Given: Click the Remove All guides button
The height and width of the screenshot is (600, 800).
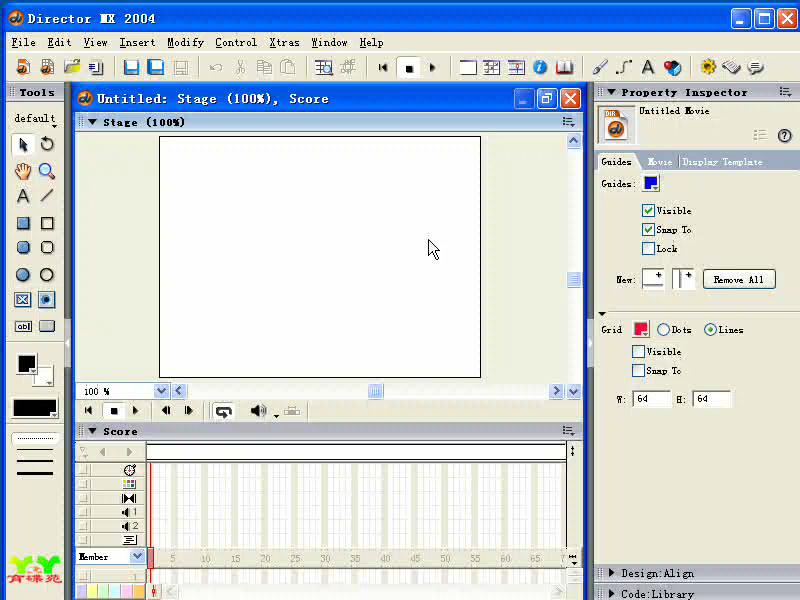Looking at the screenshot, I should (739, 280).
